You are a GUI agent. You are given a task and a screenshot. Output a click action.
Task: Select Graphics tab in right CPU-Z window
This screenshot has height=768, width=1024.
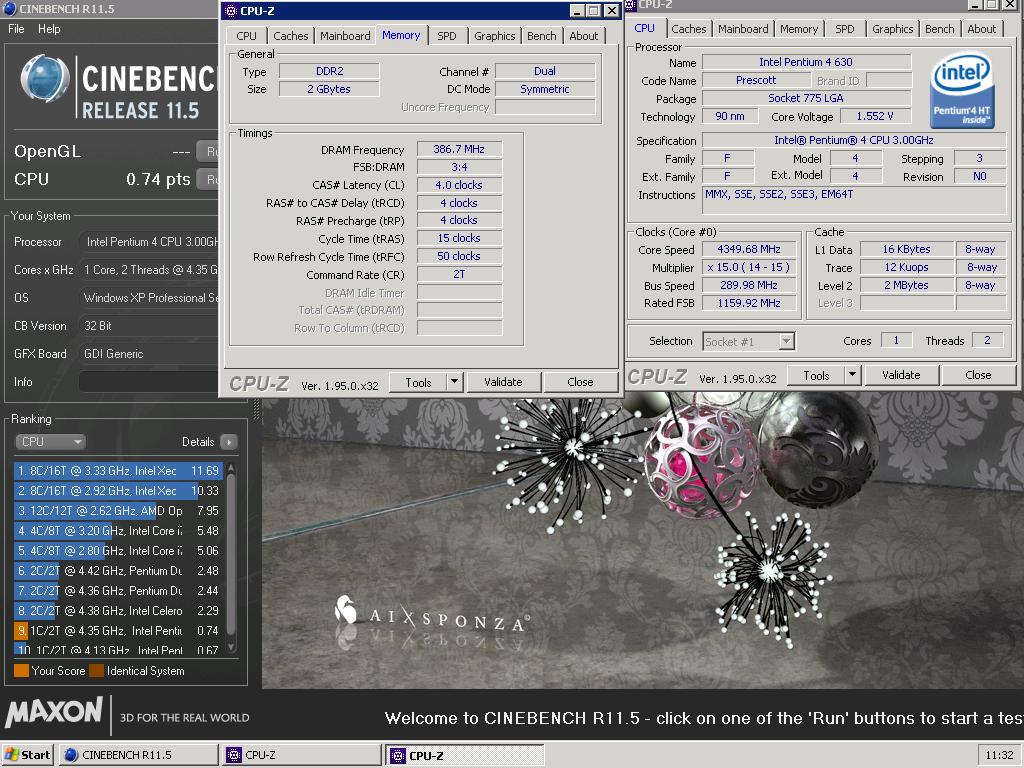click(x=893, y=29)
